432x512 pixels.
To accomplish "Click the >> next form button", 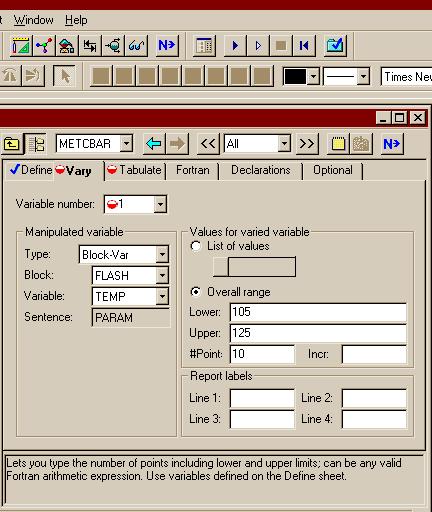I will pyautogui.click(x=307, y=144).
